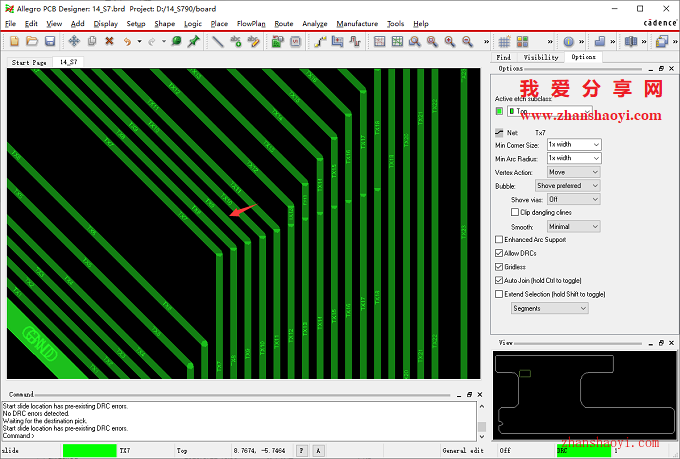Enable Enhanced Arc Support checkbox
This screenshot has height=459, width=680.
pyautogui.click(x=499, y=239)
